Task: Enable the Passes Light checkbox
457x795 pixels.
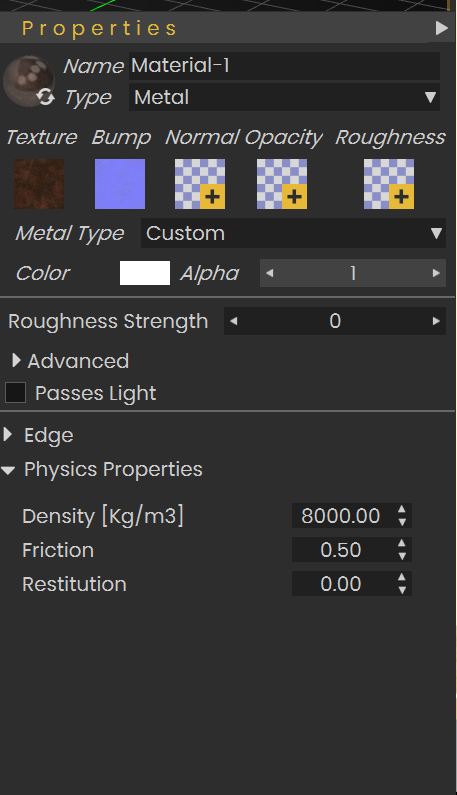Action: [x=15, y=392]
